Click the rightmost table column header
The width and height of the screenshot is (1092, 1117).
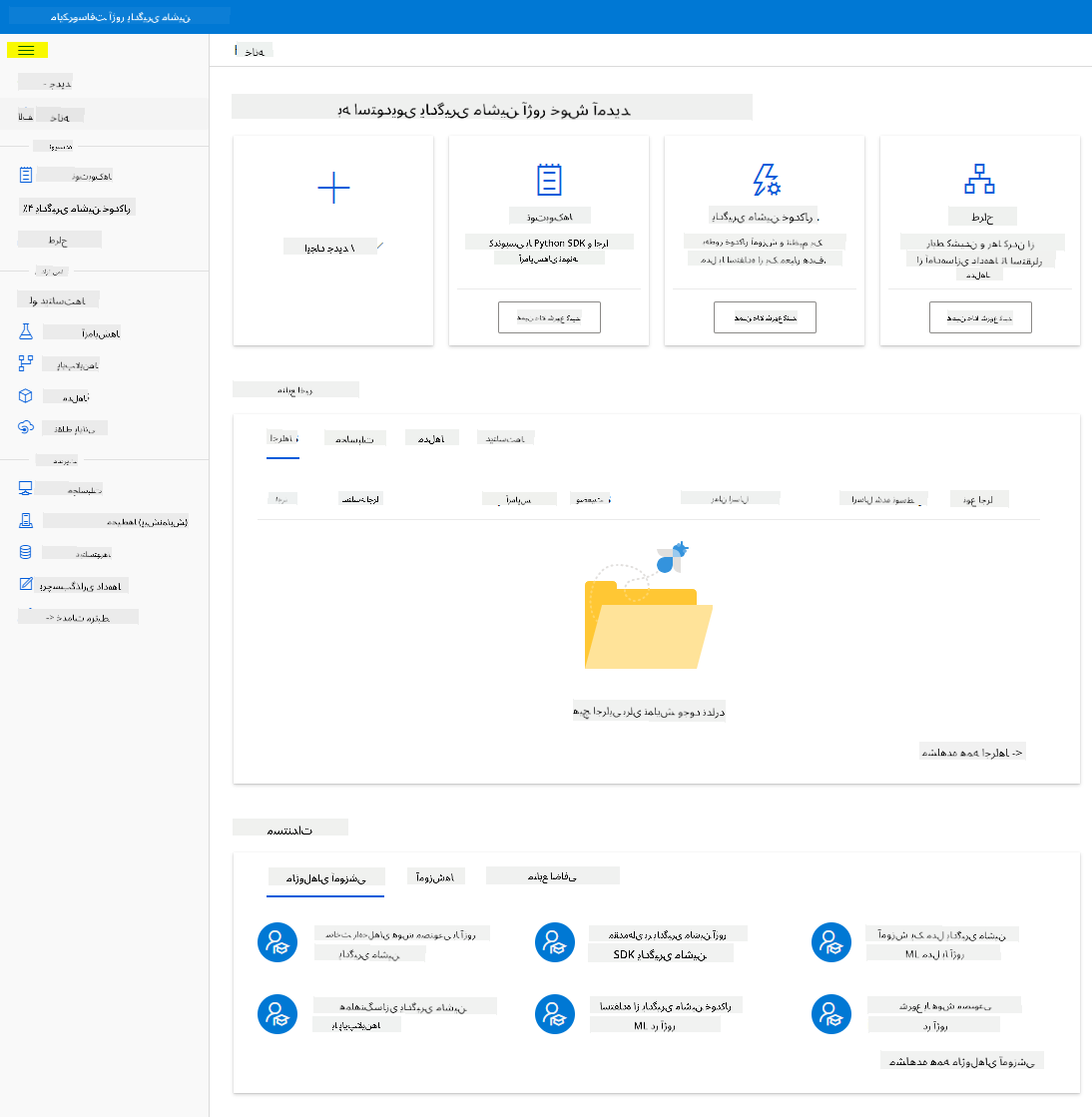pyautogui.click(x=979, y=499)
